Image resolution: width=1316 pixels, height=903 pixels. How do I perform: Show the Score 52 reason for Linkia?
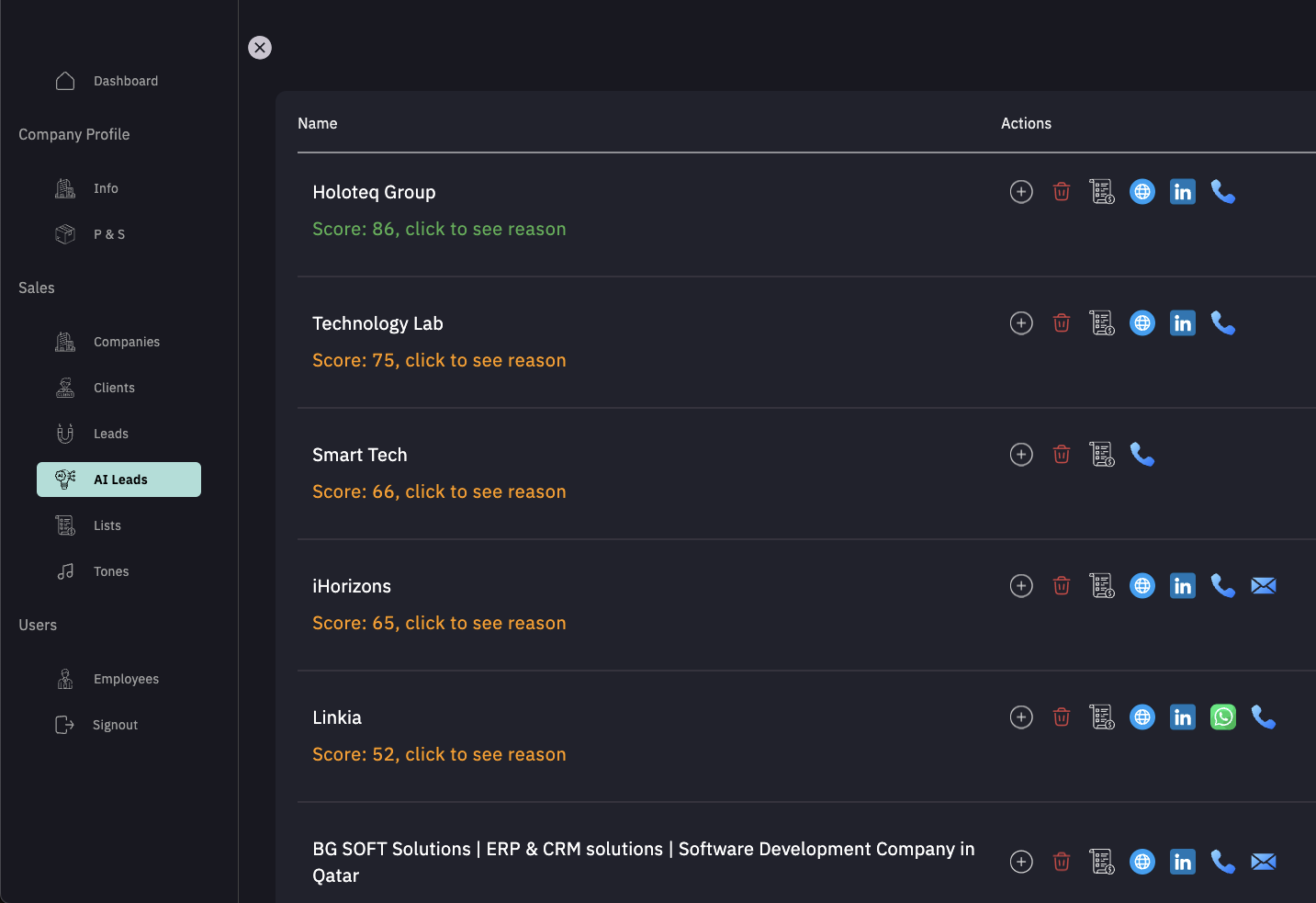(439, 754)
